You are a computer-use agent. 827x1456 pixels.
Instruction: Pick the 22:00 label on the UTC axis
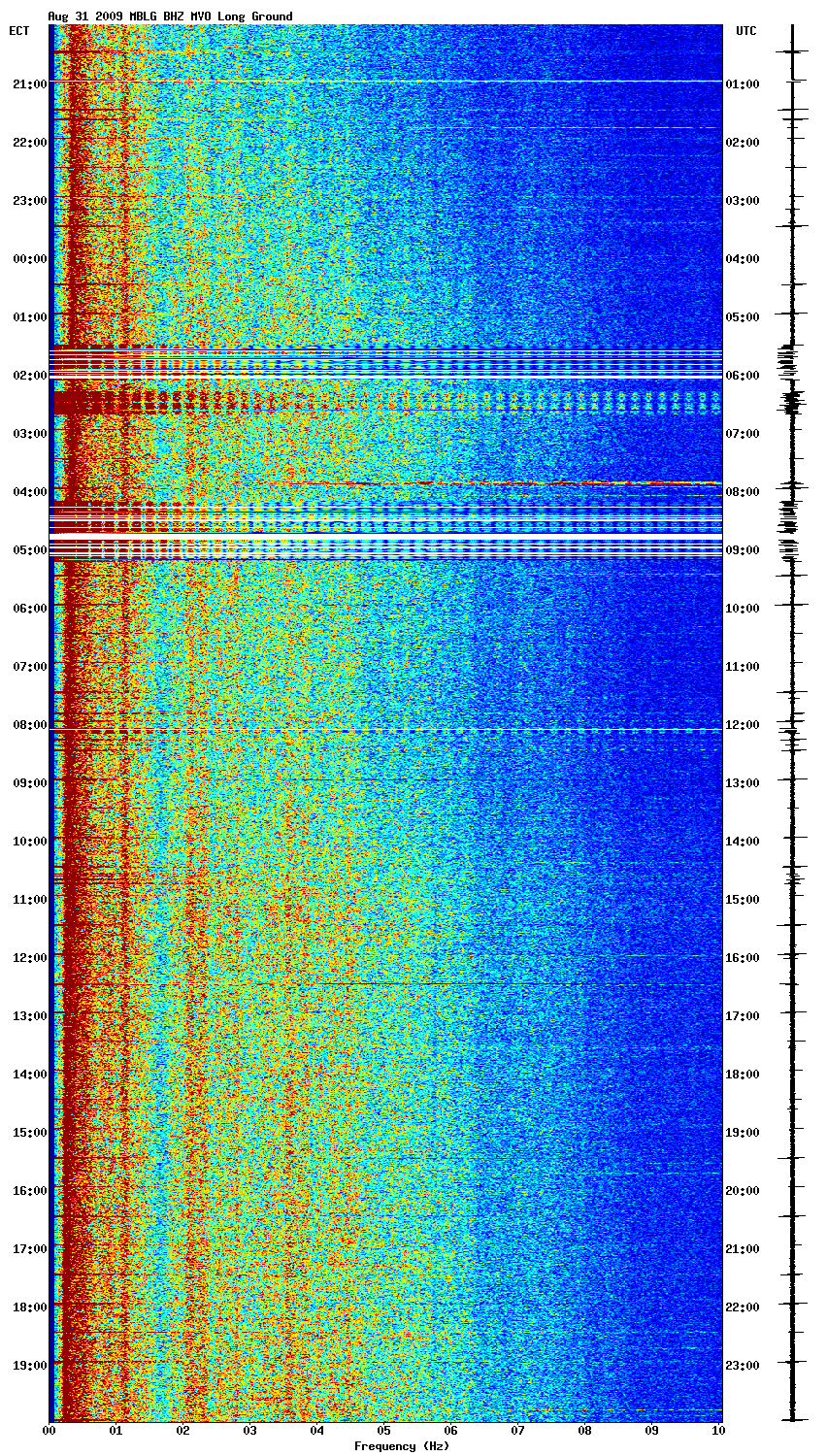(x=742, y=1307)
